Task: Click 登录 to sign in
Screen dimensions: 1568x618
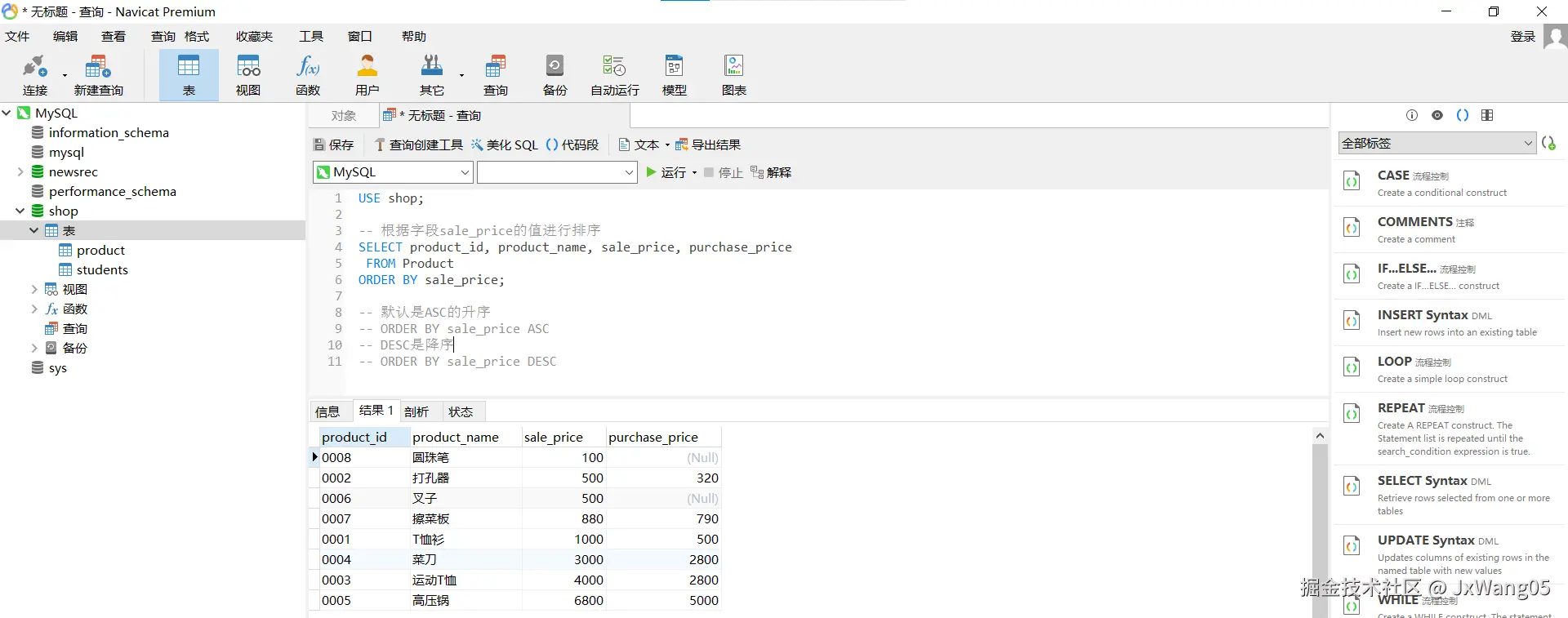Action: point(1522,37)
